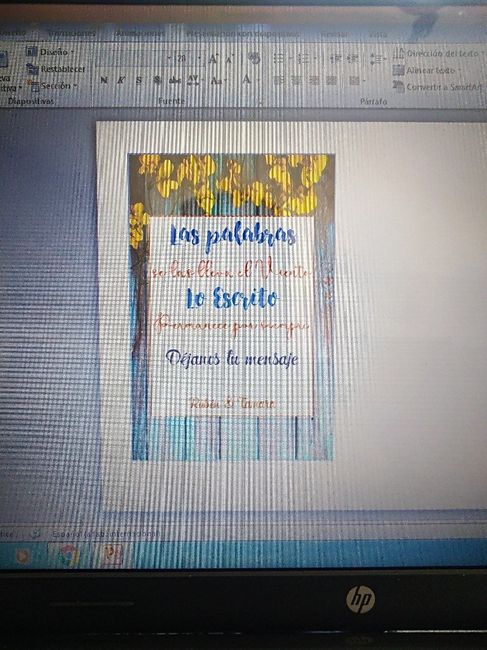Switch to the Vista tab
Image resolution: width=487 pixels, height=650 pixels.
click(x=378, y=35)
